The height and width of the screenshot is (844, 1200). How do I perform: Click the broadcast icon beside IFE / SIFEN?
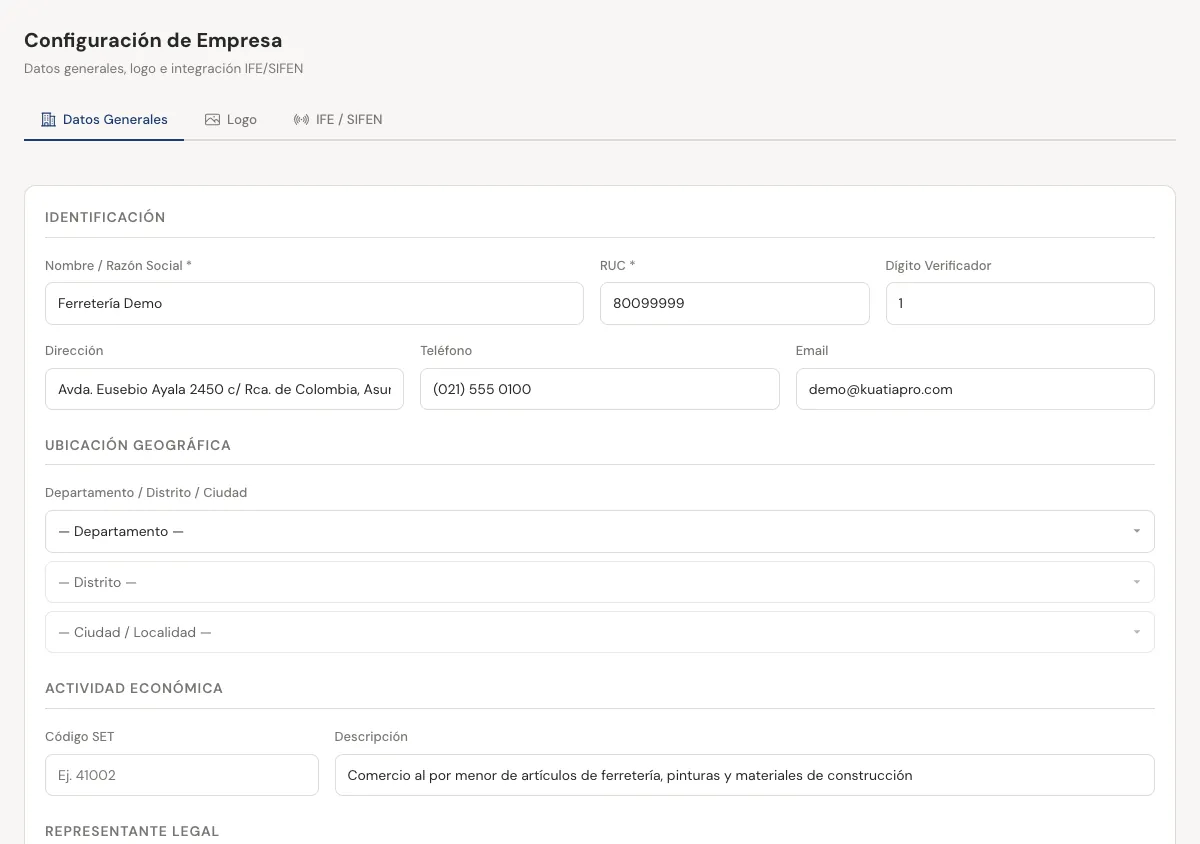pos(301,119)
